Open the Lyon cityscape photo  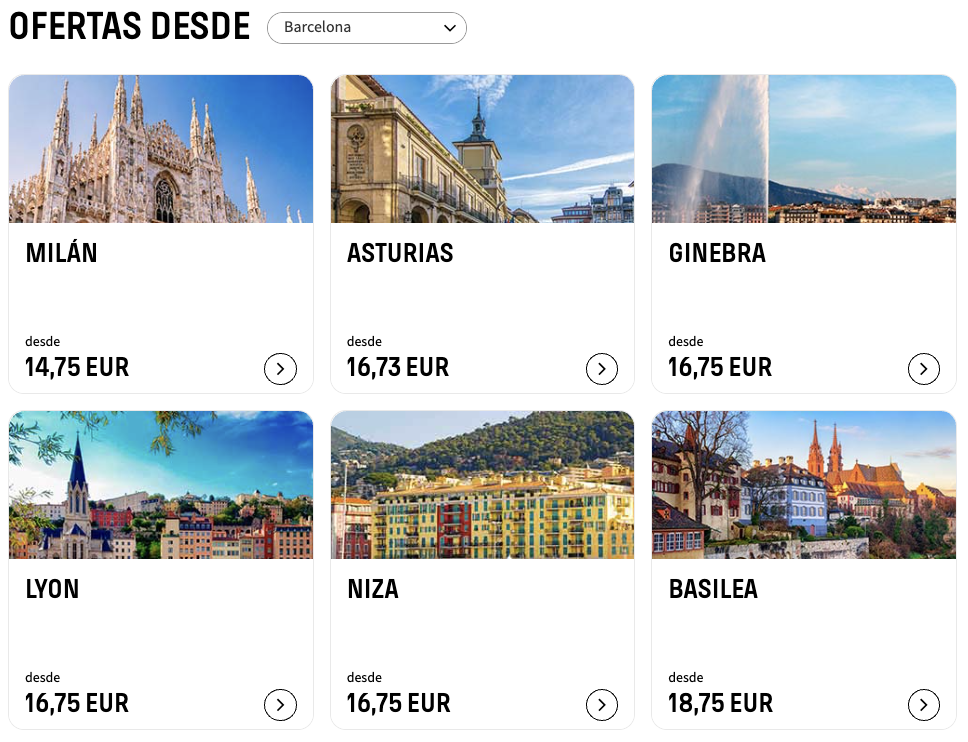tap(161, 485)
